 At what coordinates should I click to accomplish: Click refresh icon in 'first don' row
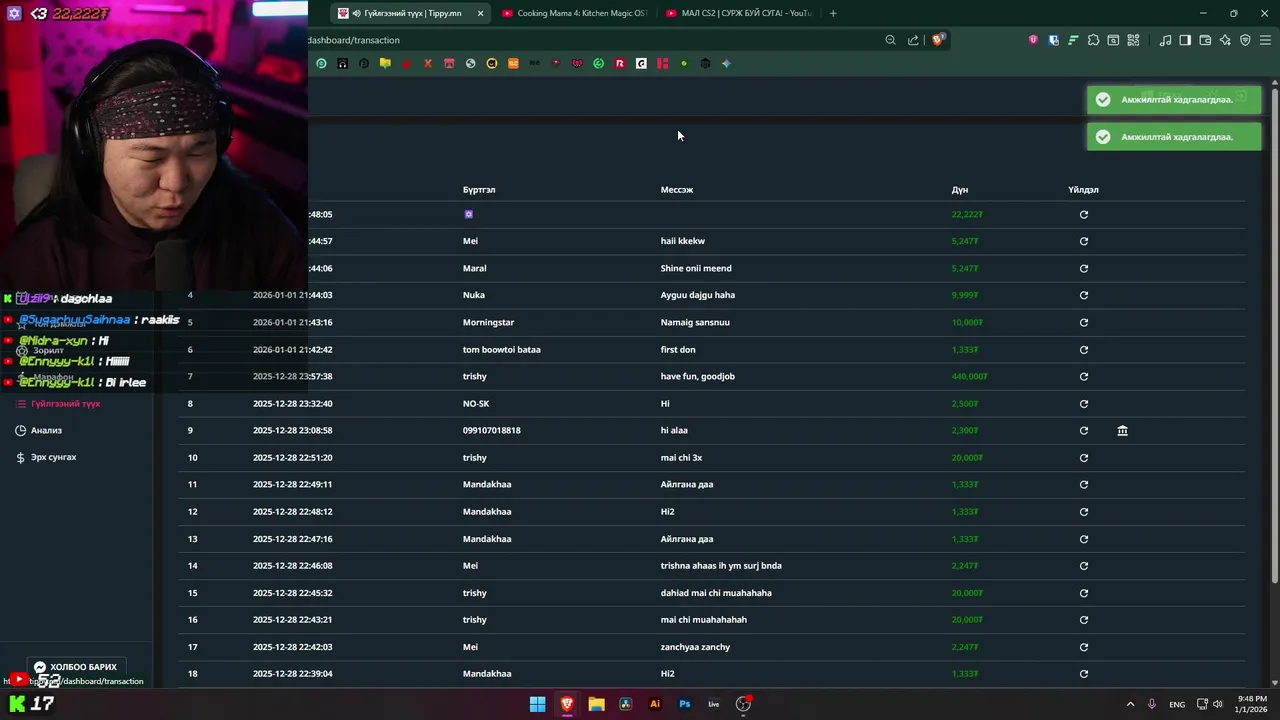(1083, 350)
